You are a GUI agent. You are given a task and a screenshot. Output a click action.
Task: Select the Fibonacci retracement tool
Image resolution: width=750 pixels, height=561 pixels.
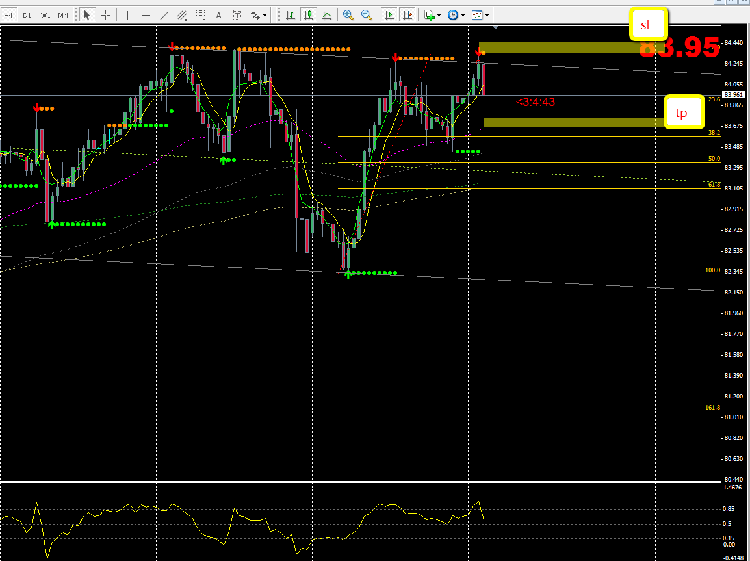[200, 15]
